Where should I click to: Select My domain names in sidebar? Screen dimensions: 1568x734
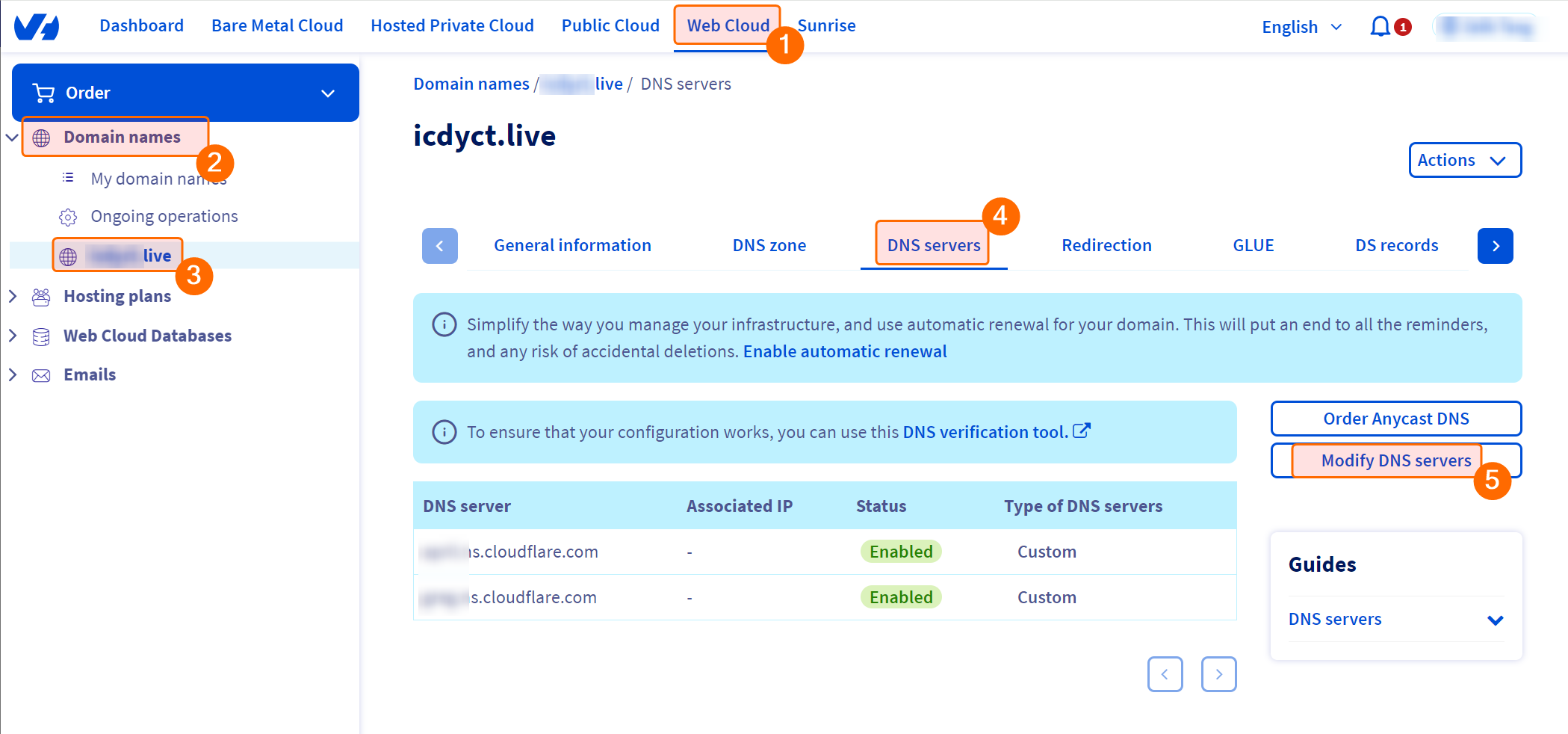pos(158,179)
